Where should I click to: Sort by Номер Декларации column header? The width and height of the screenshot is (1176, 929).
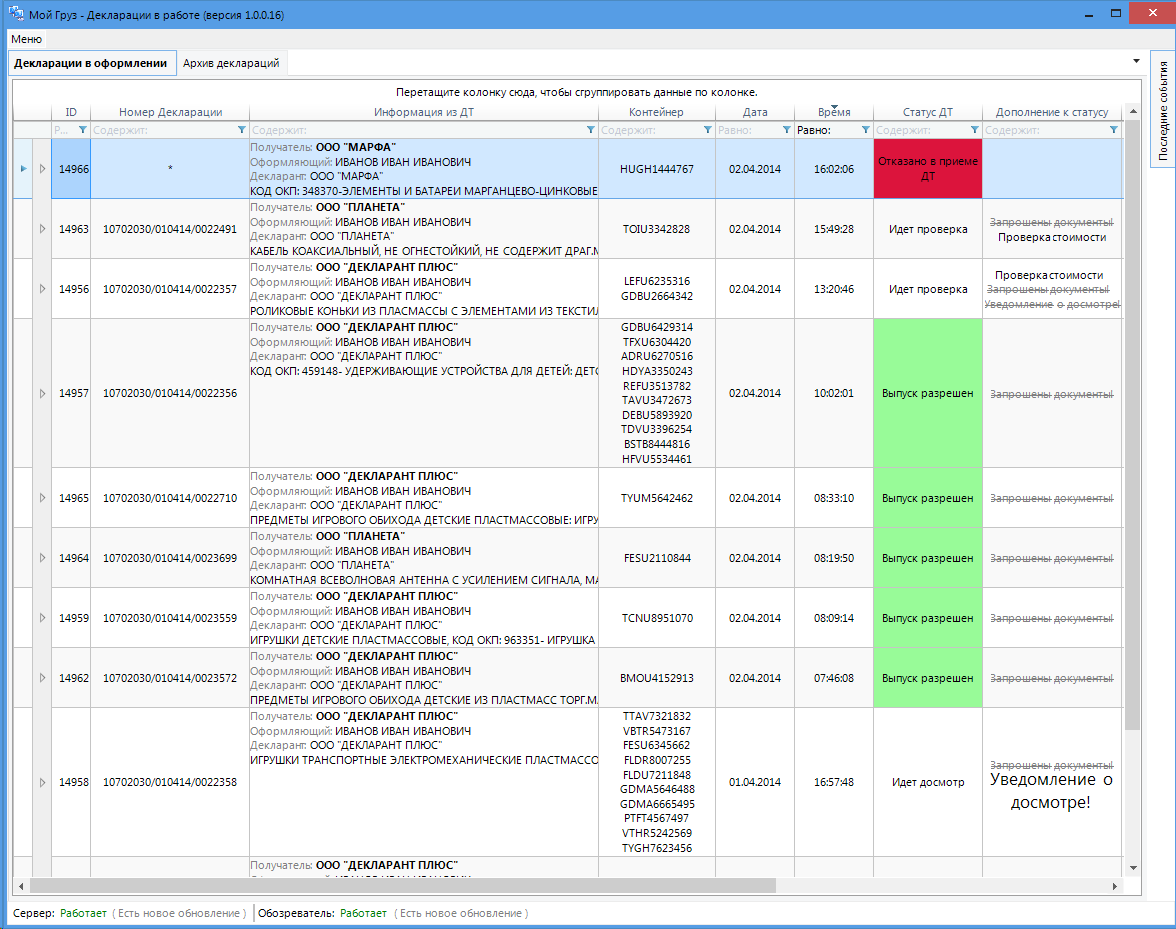pyautogui.click(x=170, y=112)
